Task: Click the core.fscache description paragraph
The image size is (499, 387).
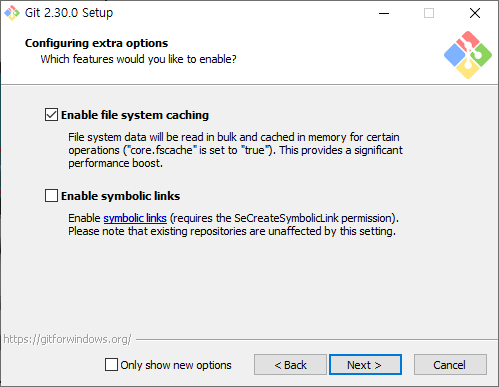Action: [235, 150]
